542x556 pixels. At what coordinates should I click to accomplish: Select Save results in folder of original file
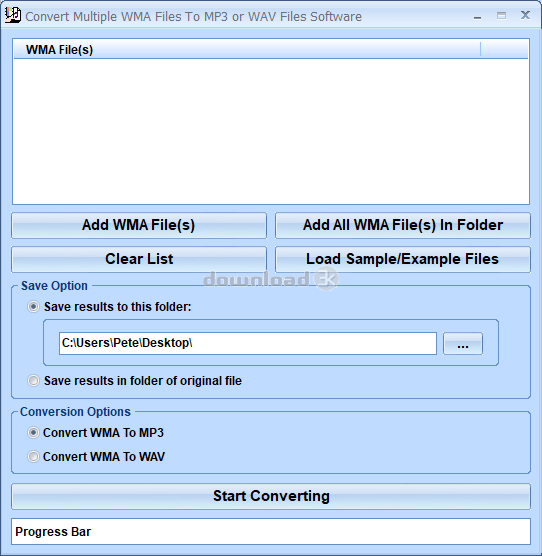(x=33, y=381)
